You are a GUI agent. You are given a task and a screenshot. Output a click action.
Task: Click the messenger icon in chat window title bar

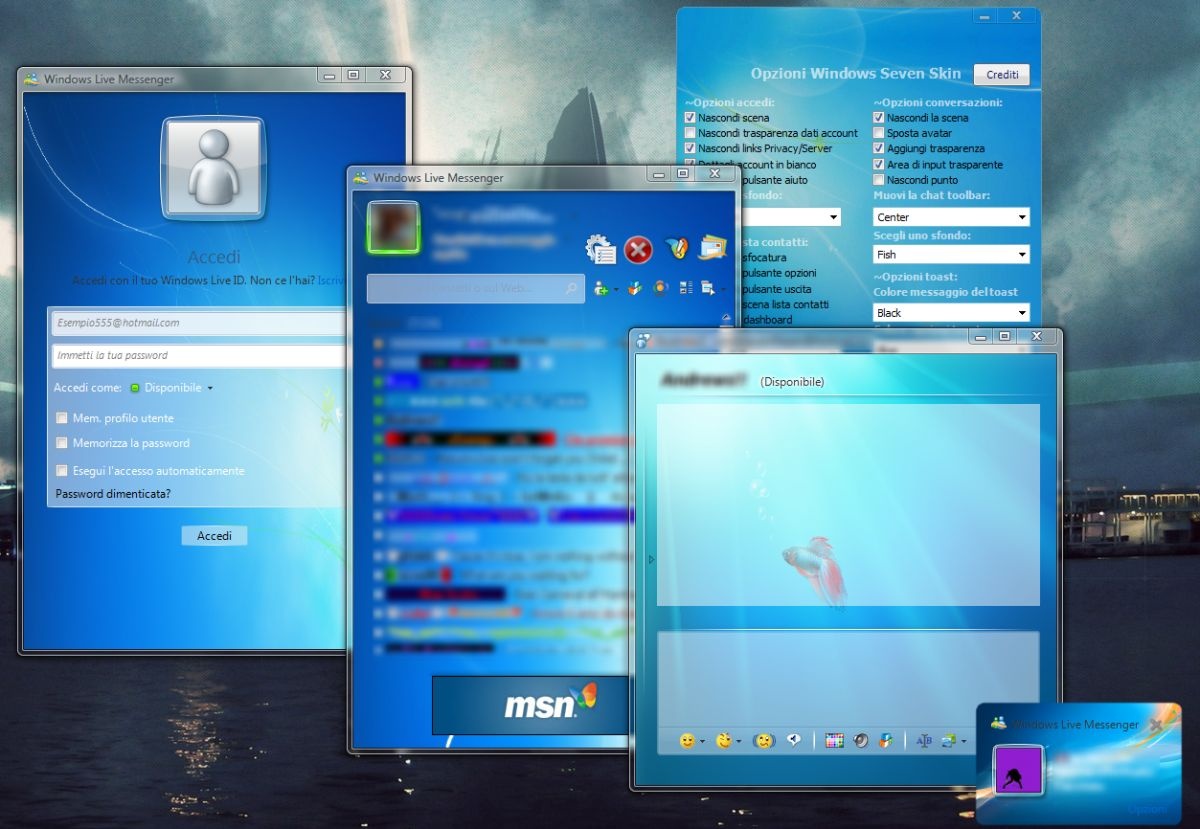click(645, 340)
